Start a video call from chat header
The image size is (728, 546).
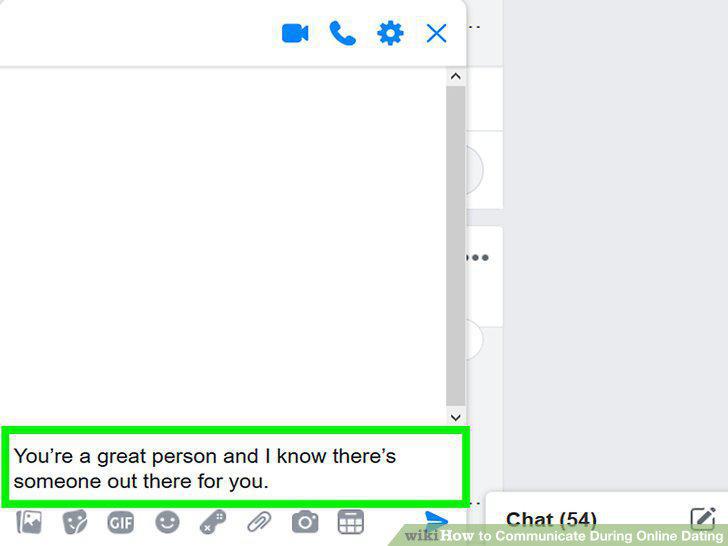(x=295, y=33)
